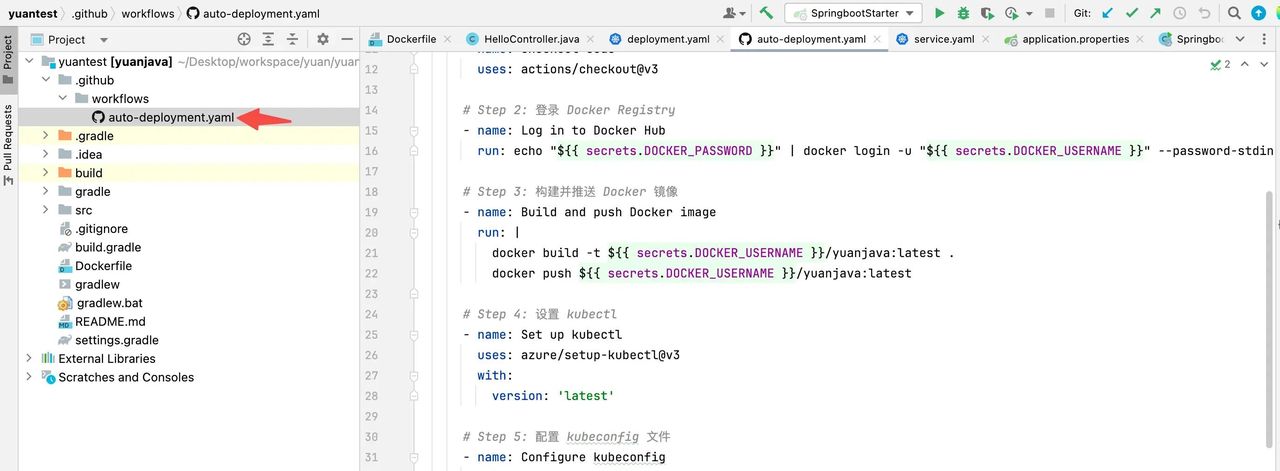Viewport: 1280px width, 471px height.
Task: Click the Profiler run icon
Action: pos(1011,13)
